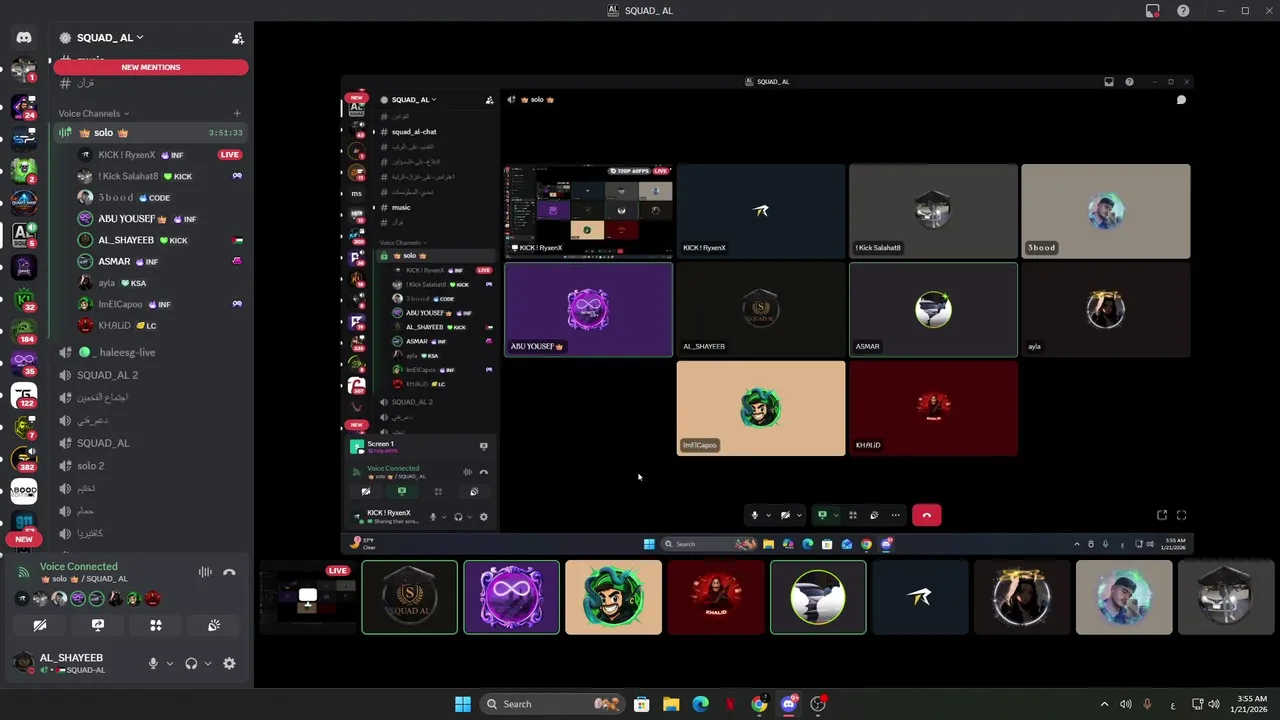1280x720 pixels.
Task: Open Discord direct messages home icon
Action: click(24, 38)
